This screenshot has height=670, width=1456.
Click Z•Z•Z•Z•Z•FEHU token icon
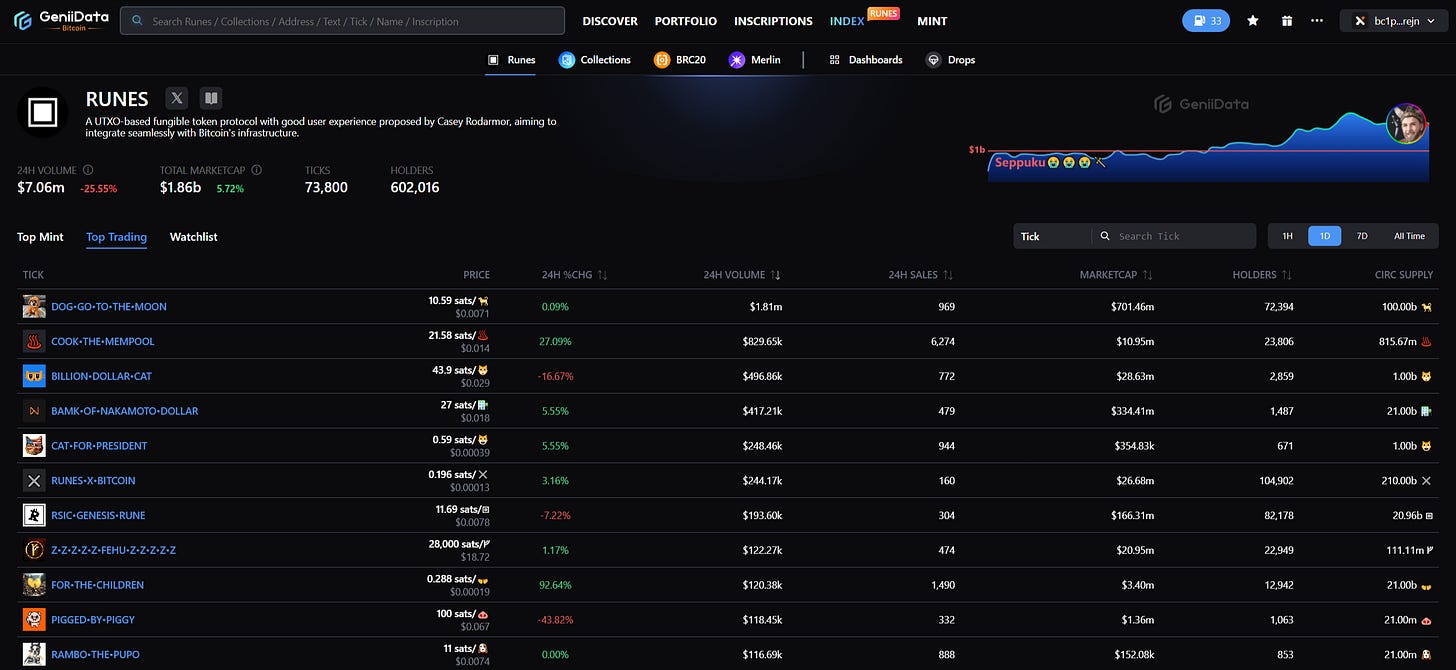34,550
